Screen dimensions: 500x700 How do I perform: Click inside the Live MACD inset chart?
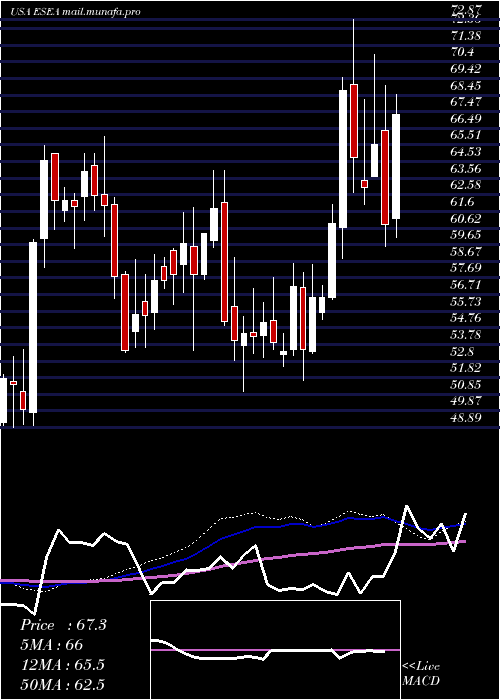pyautogui.click(x=275, y=650)
